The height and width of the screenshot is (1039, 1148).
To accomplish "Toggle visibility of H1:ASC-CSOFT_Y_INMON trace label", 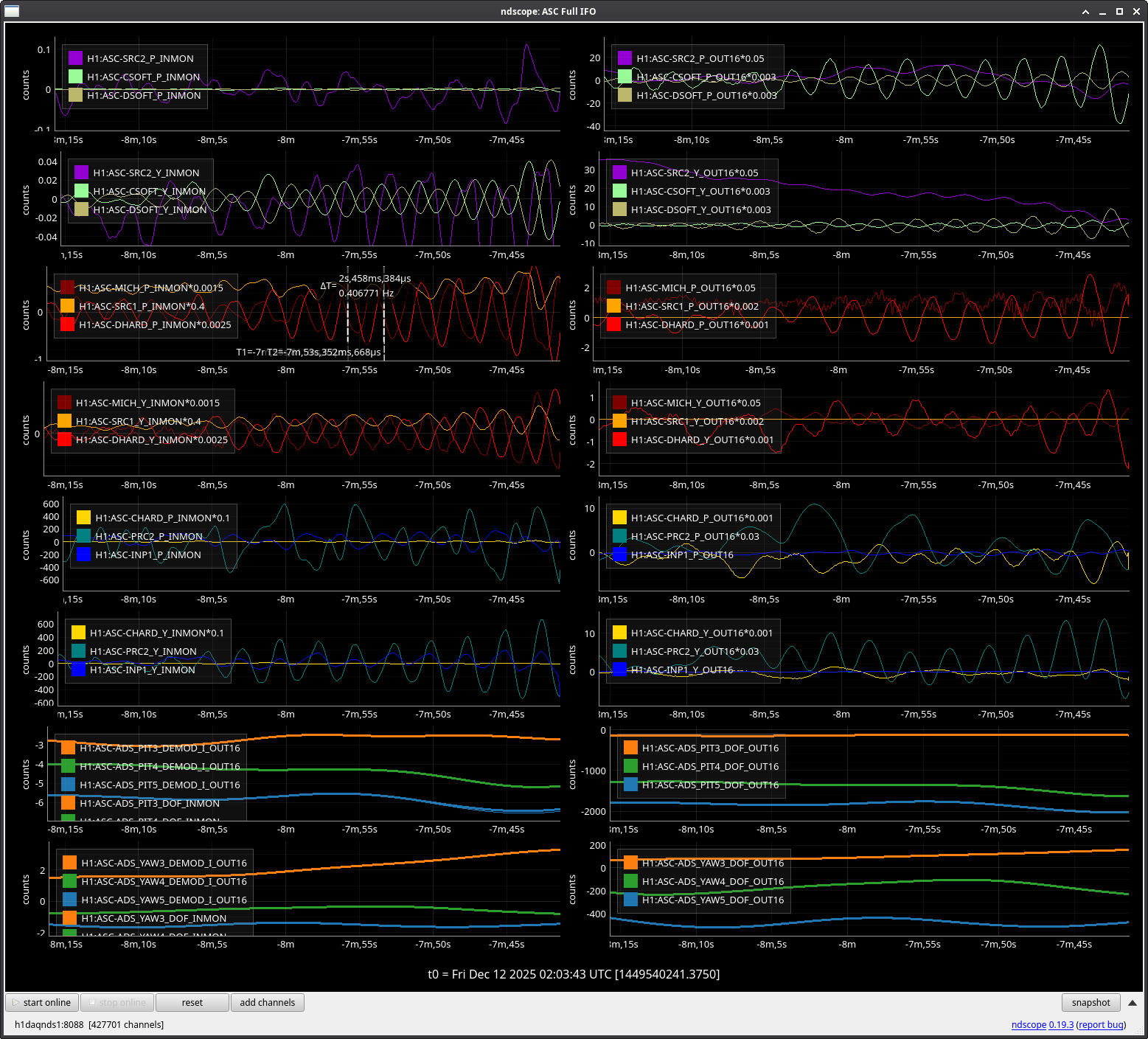I will point(149,191).
